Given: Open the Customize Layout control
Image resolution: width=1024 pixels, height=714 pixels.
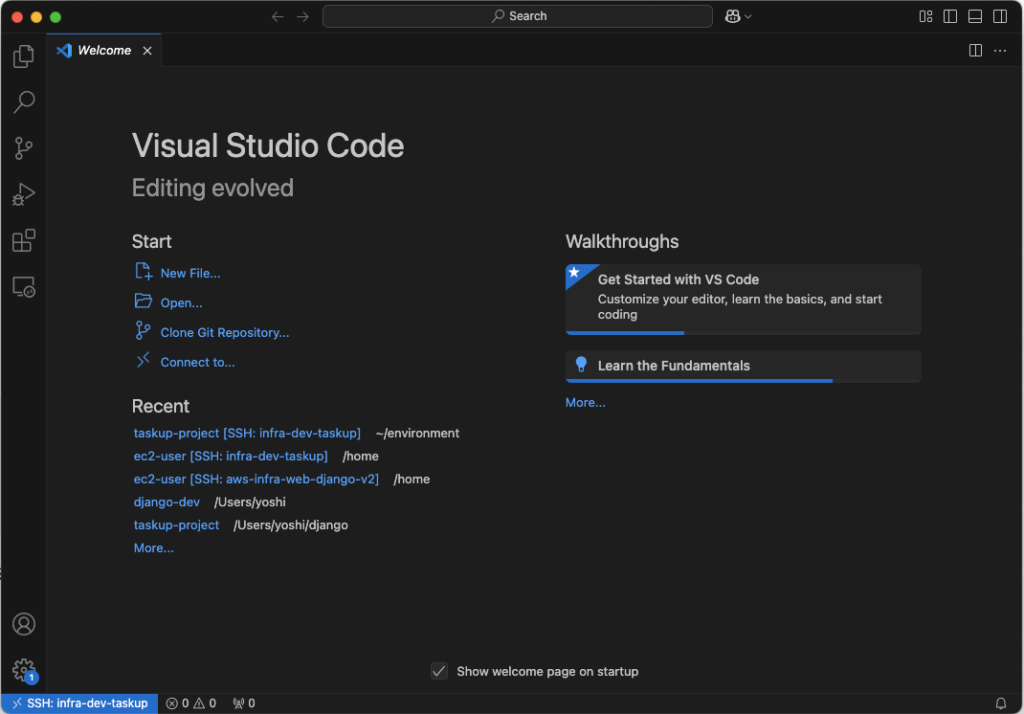Looking at the screenshot, I should pos(925,16).
